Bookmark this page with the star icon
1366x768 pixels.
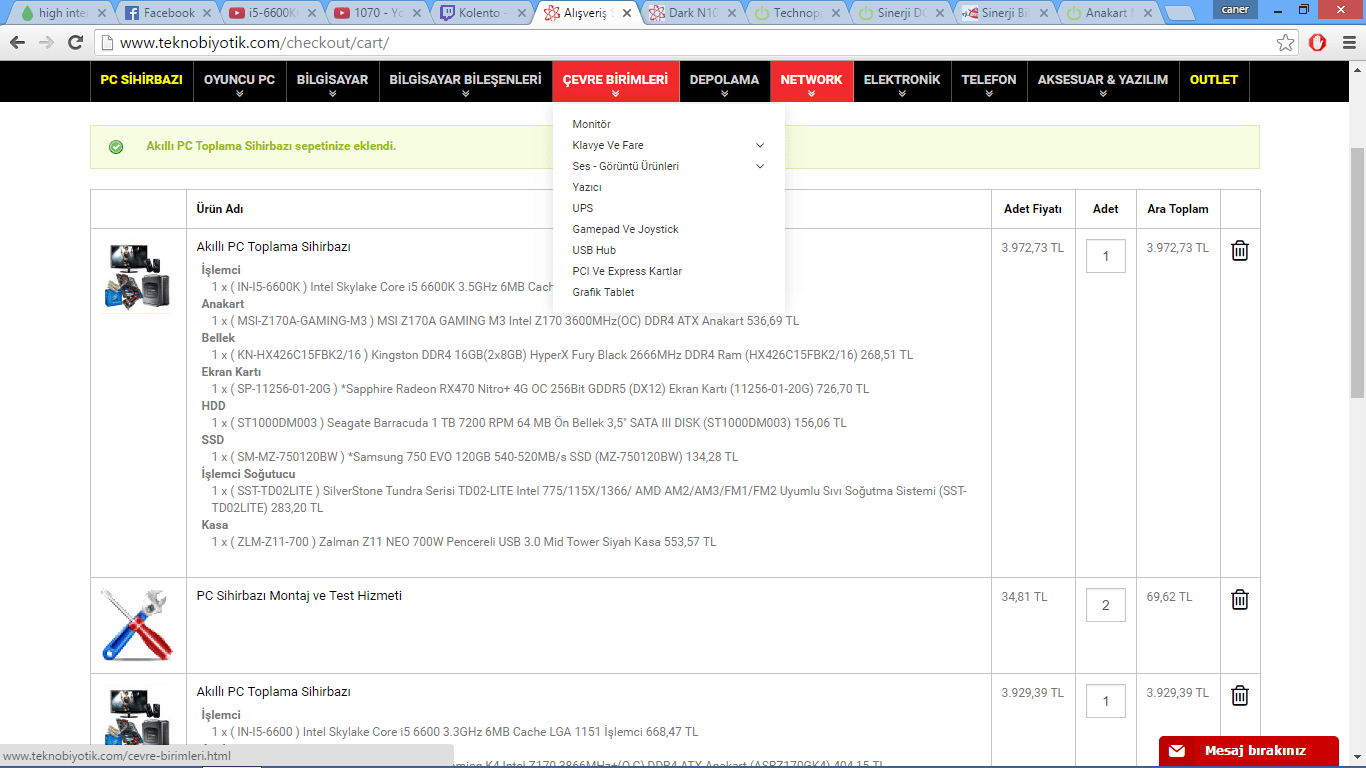(1285, 43)
